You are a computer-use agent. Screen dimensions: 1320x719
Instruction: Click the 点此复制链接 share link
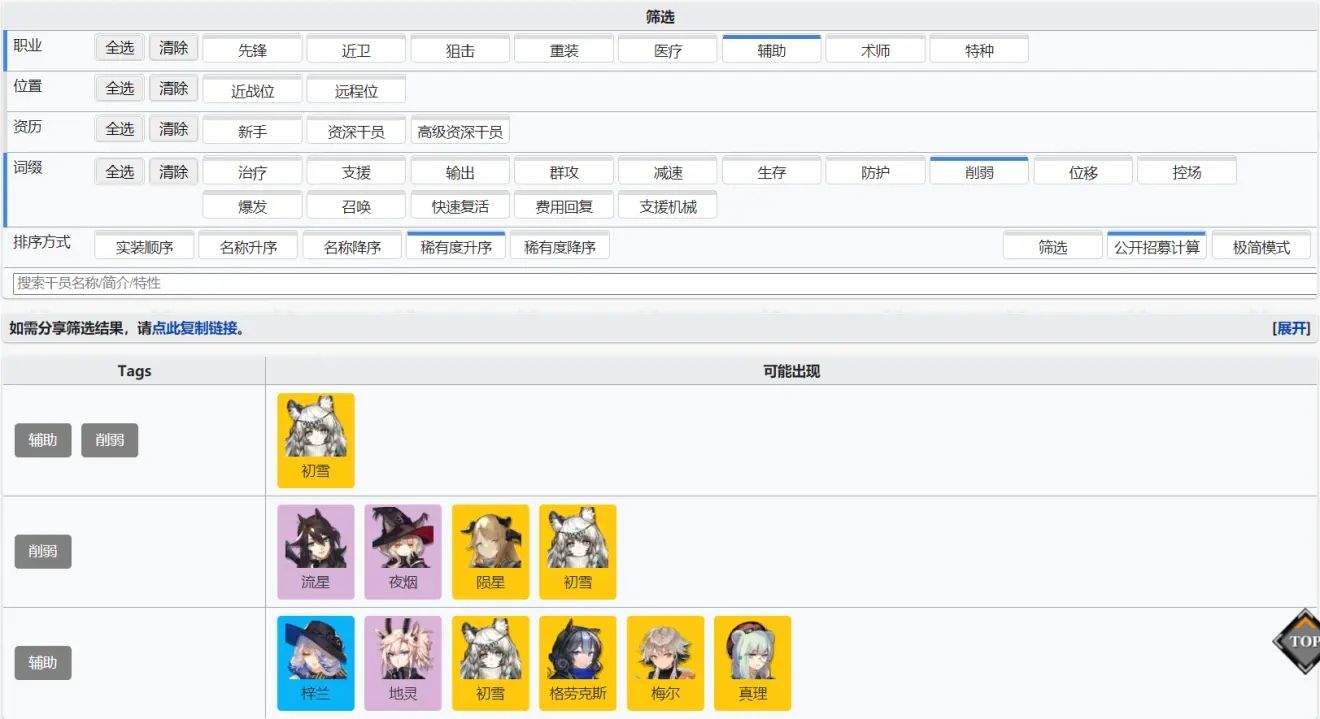point(193,328)
